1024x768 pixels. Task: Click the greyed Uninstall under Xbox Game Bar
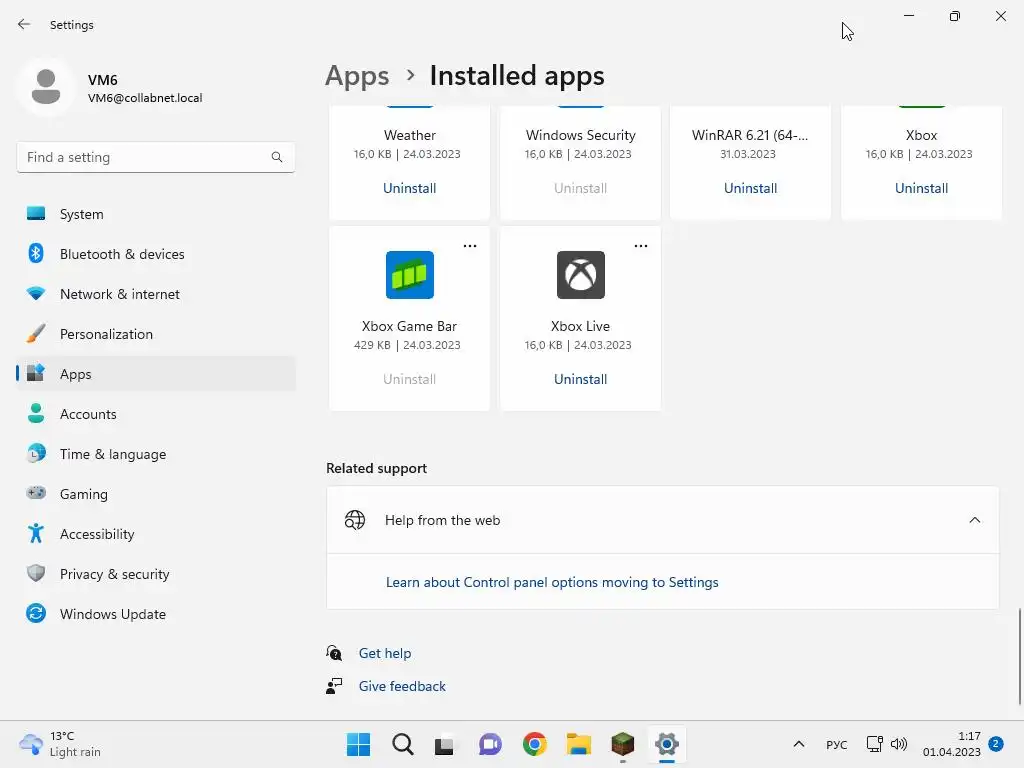click(409, 379)
